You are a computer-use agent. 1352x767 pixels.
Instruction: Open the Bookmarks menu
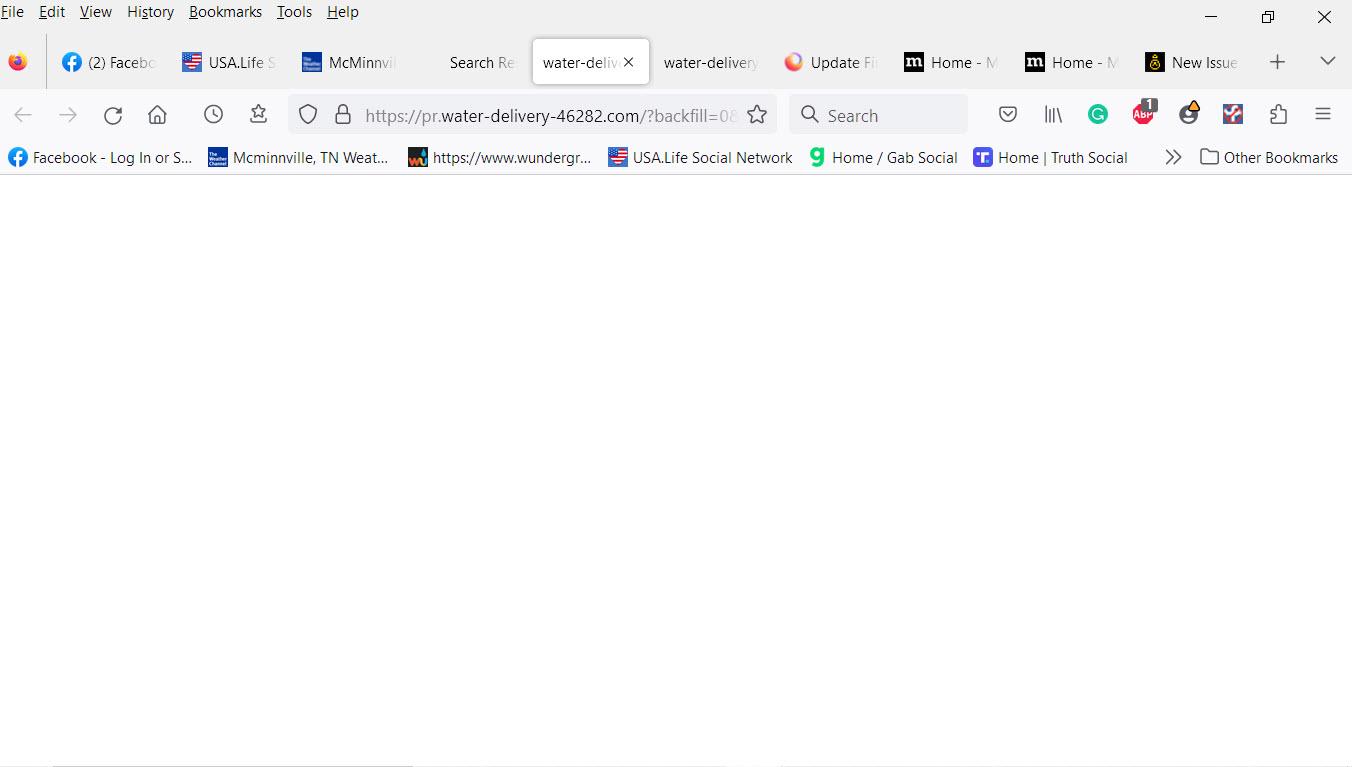click(225, 11)
